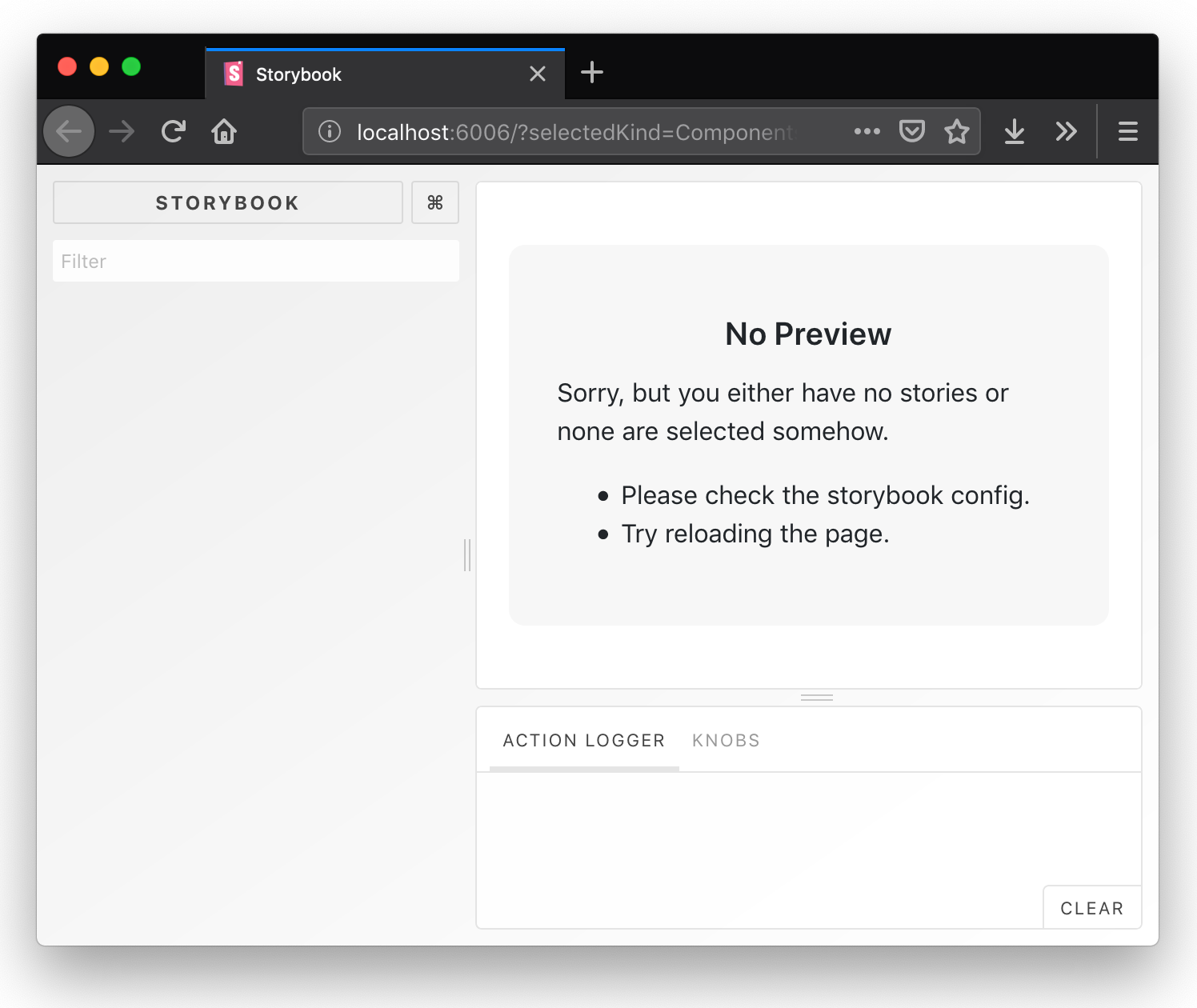Screen dimensions: 1197x1008
Task: Open the keyboard shortcuts panel via the ⌘ icon
Action: pyautogui.click(x=435, y=202)
